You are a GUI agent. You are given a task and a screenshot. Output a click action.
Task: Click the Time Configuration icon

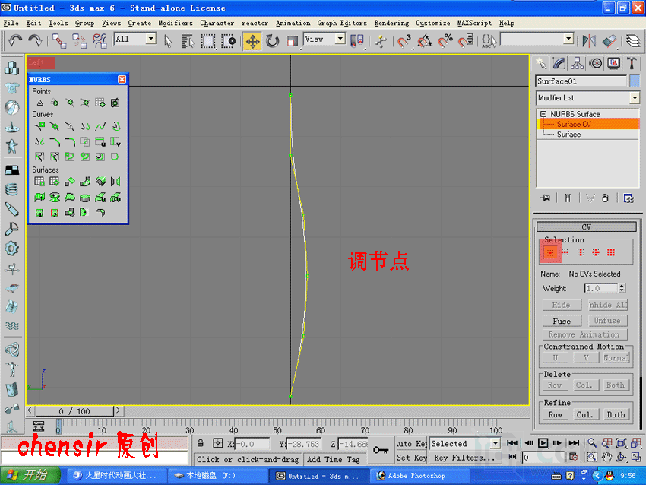click(x=573, y=457)
